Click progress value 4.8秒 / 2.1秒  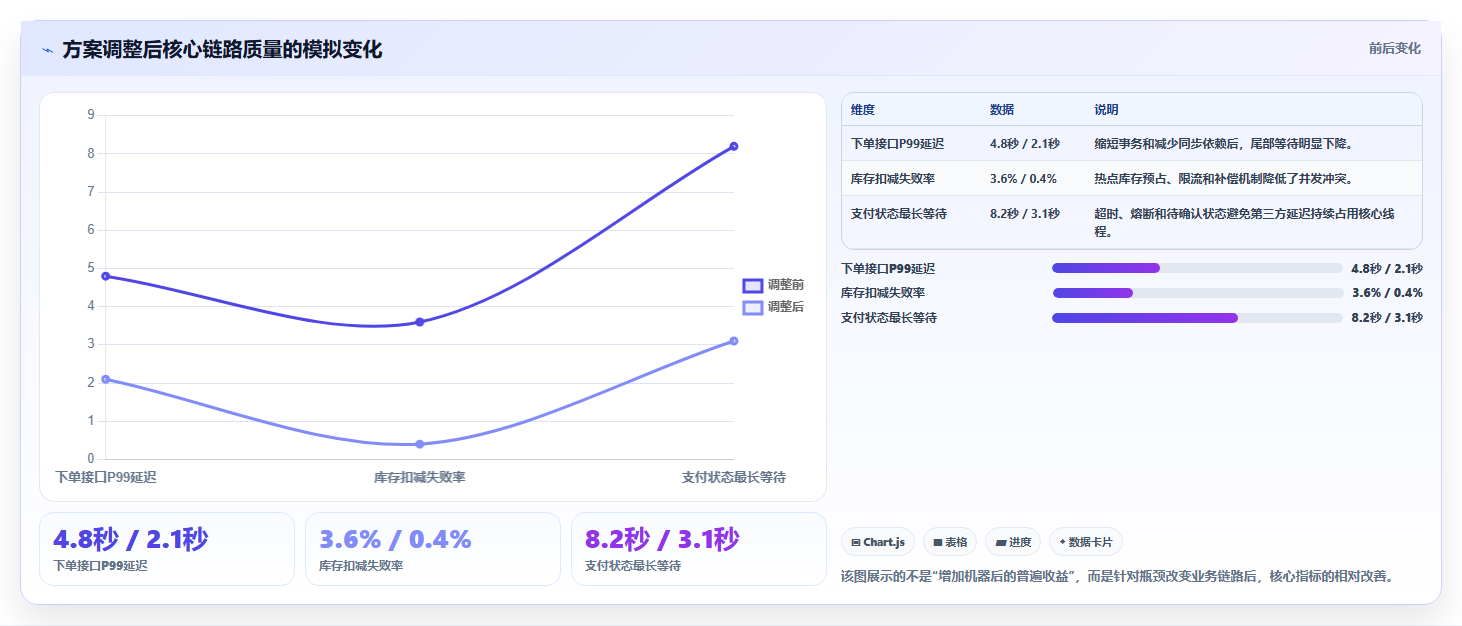tap(1387, 269)
